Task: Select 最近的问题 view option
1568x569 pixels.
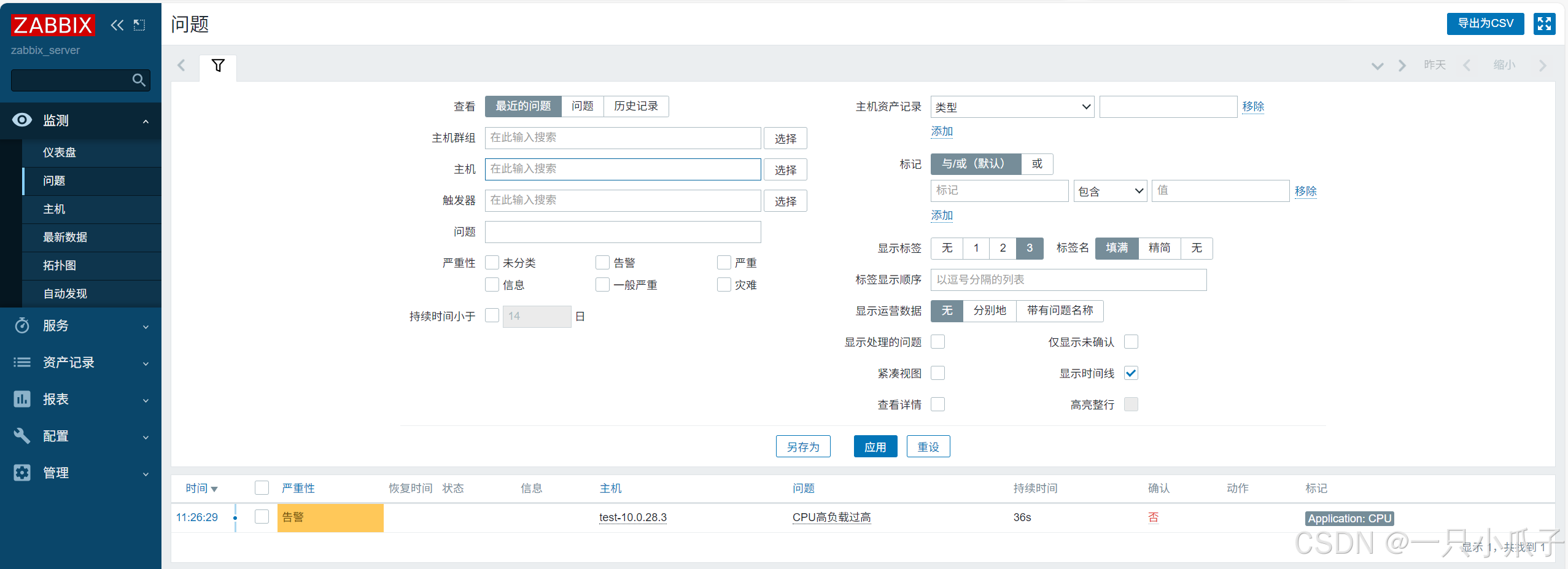Action: click(x=523, y=106)
